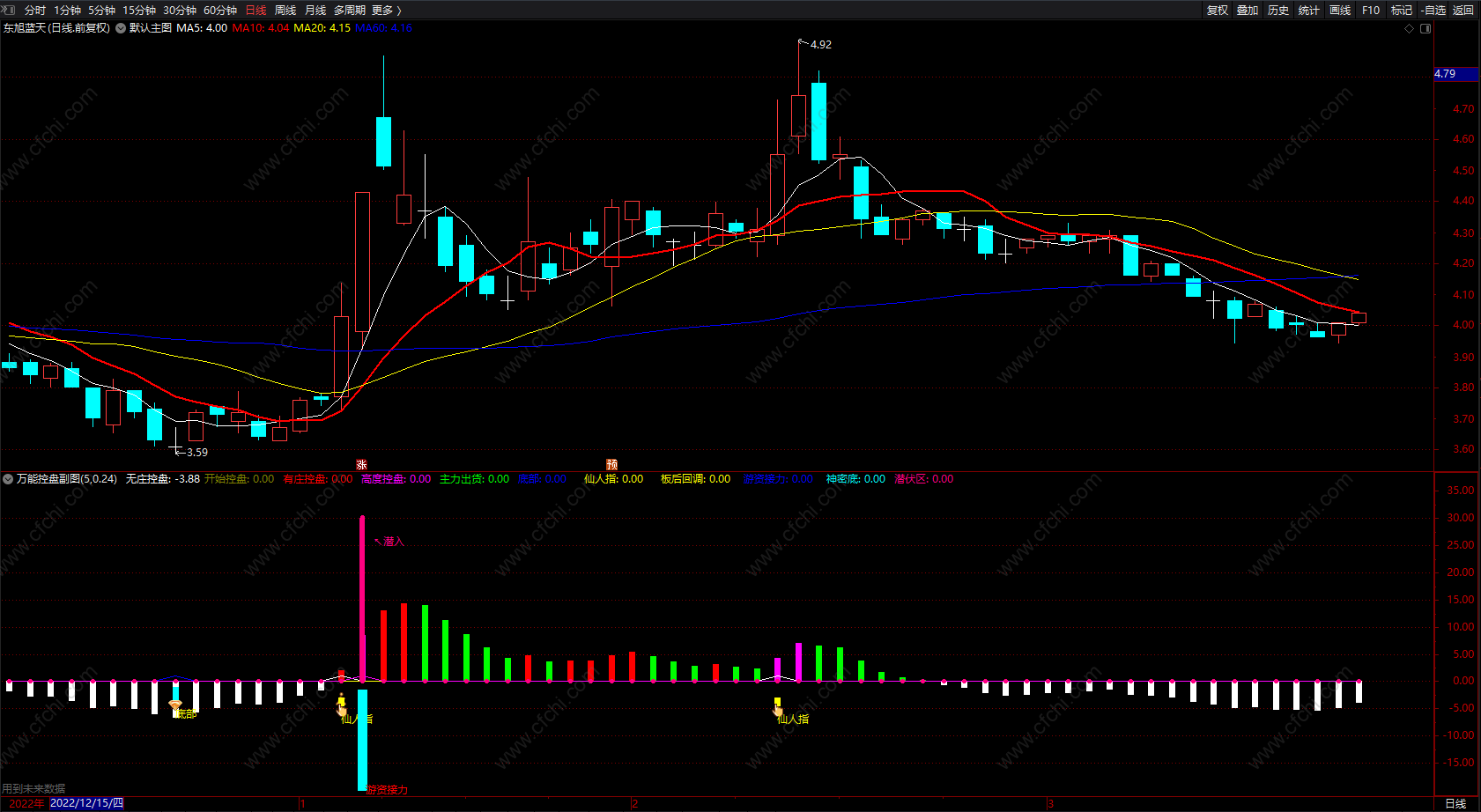Remove stock via -自选 button

tap(1433, 11)
